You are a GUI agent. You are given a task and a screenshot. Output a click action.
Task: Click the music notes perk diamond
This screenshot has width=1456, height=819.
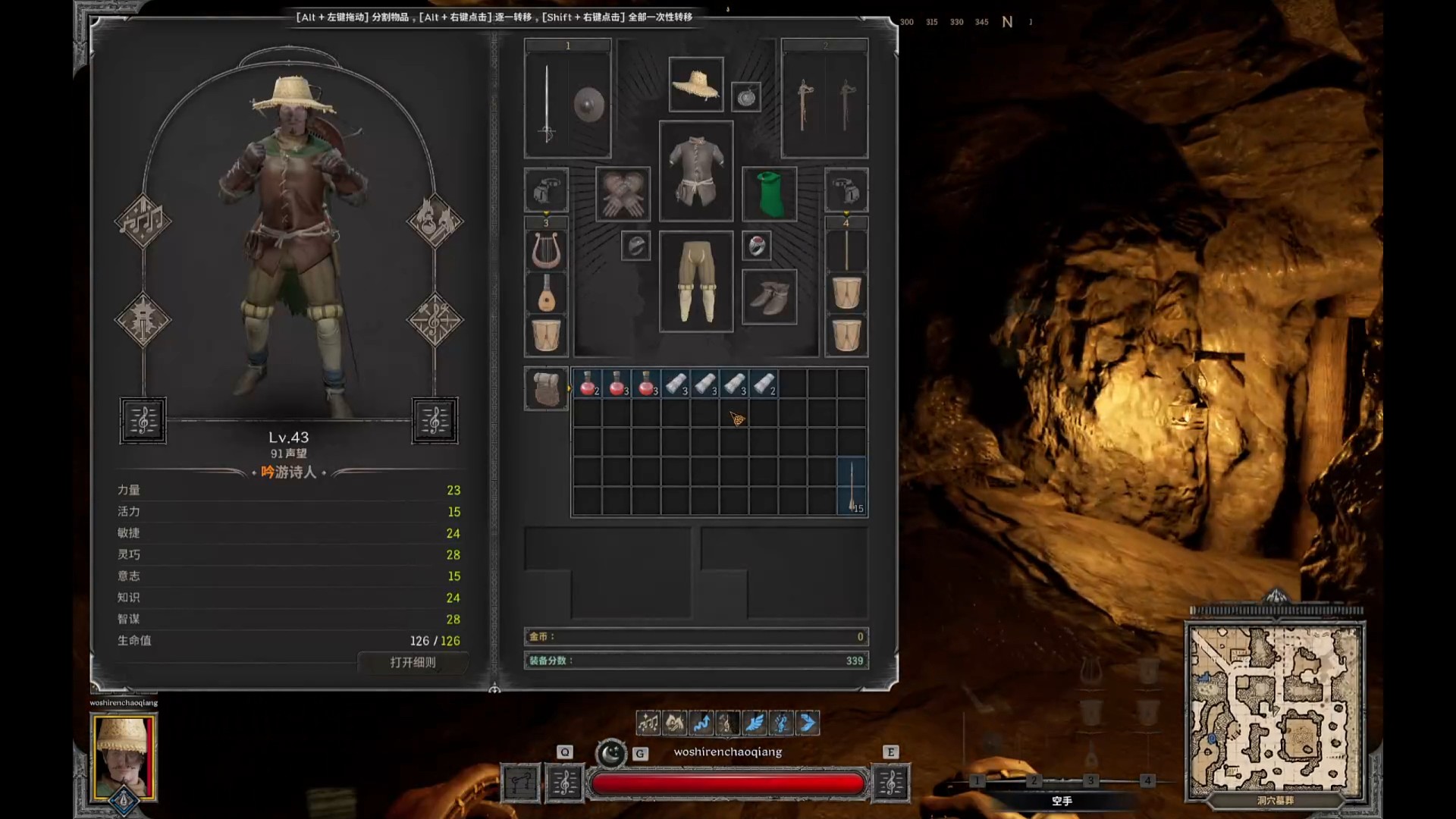pyautogui.click(x=143, y=221)
